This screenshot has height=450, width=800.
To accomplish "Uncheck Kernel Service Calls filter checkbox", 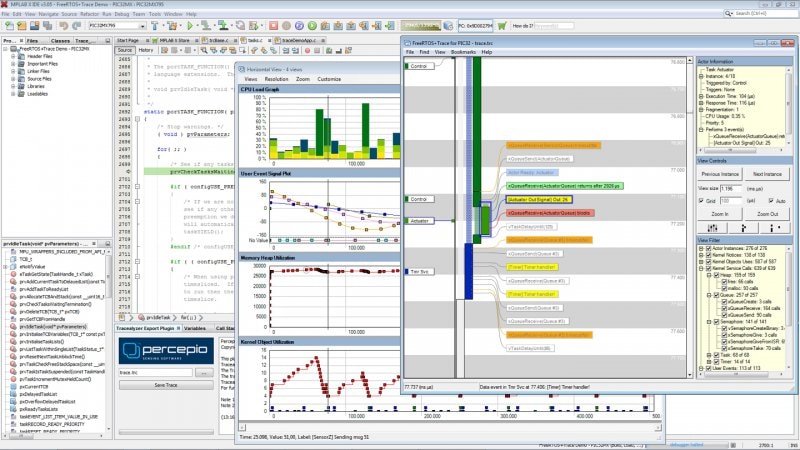I will point(708,268).
